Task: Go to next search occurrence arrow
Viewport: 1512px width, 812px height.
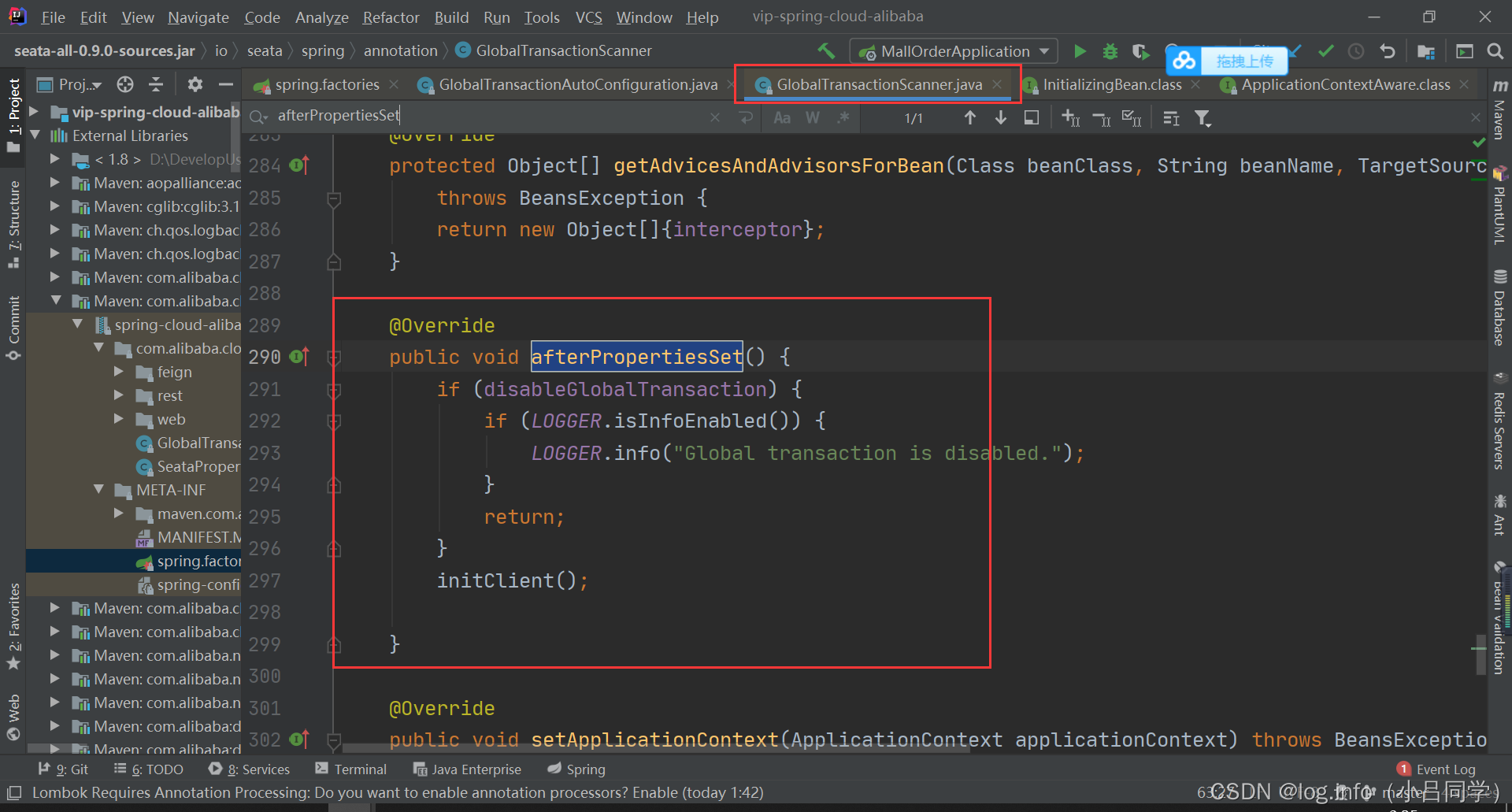Action: point(1001,117)
